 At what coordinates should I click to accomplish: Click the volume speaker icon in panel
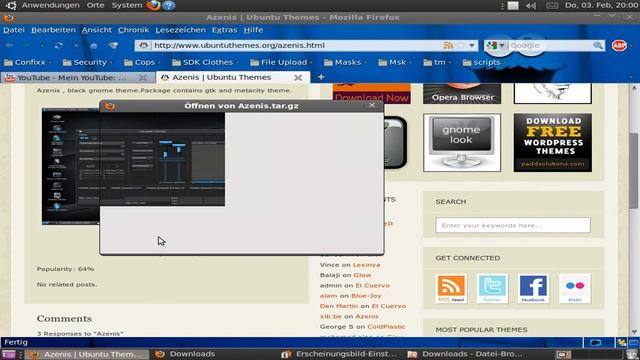[531, 5]
